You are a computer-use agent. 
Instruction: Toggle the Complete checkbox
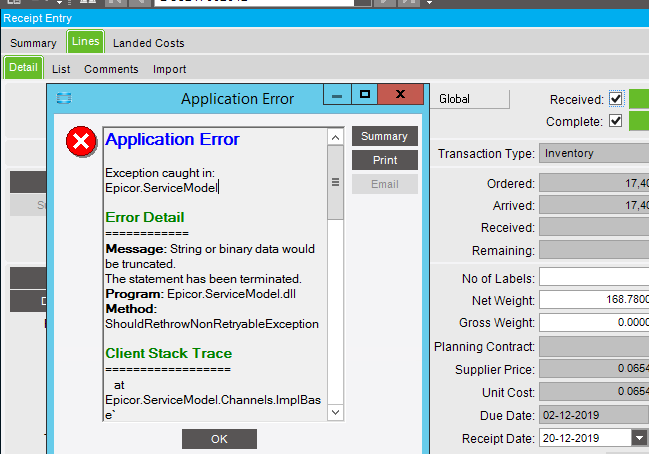(x=615, y=121)
